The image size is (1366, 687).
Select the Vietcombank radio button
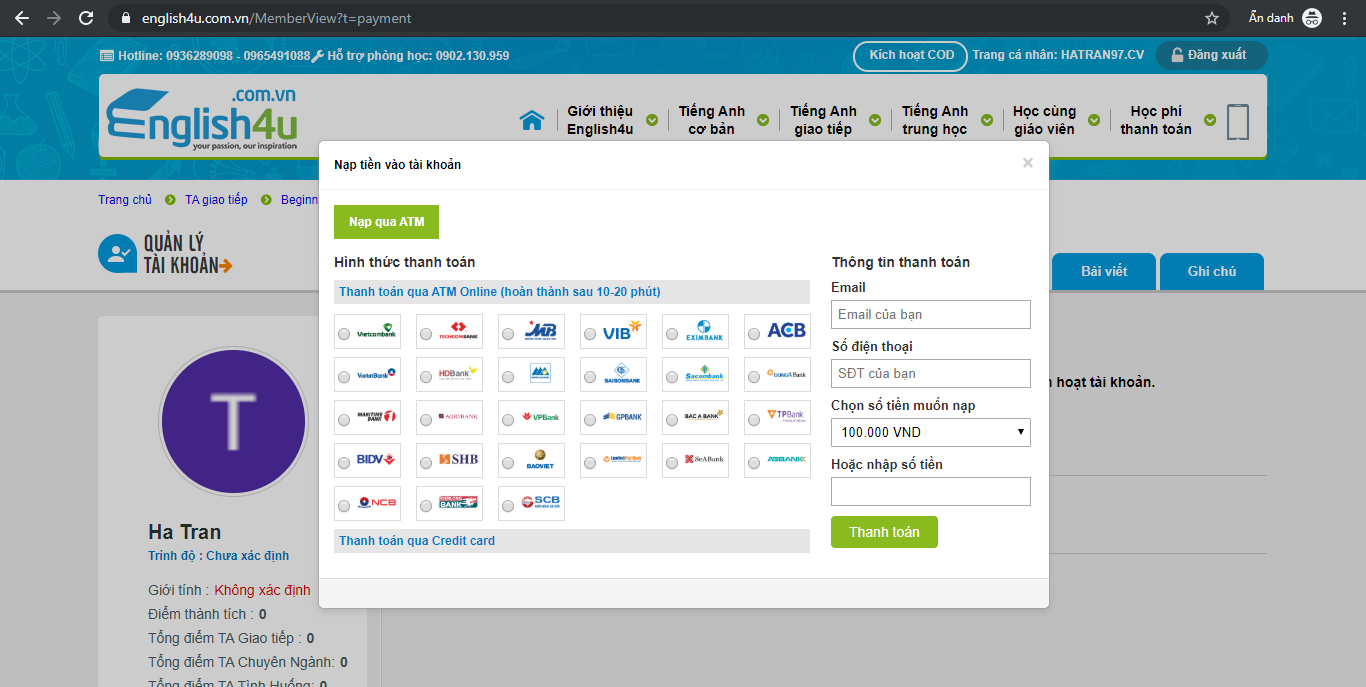[344, 334]
